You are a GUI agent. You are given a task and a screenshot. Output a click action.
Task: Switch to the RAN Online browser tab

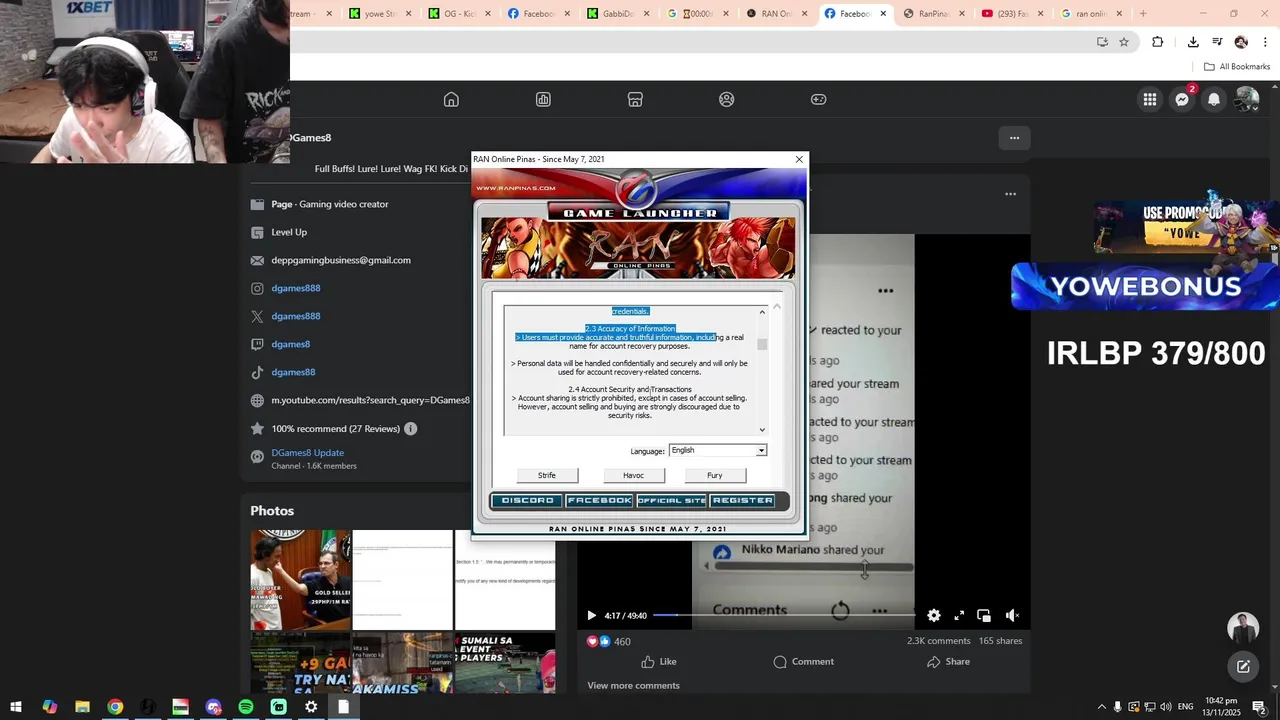coord(776,14)
